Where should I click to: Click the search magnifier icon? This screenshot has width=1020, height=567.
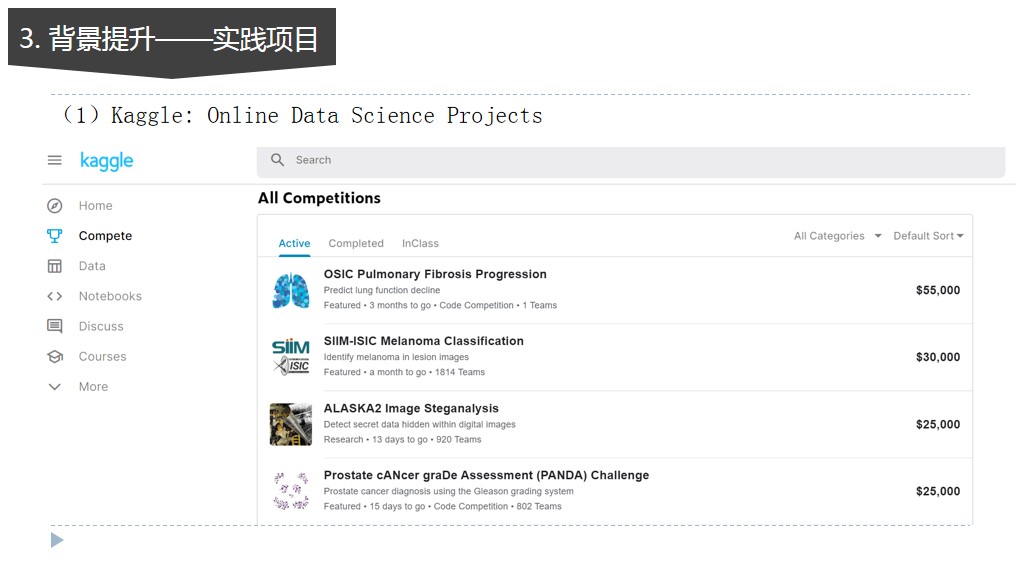(278, 160)
